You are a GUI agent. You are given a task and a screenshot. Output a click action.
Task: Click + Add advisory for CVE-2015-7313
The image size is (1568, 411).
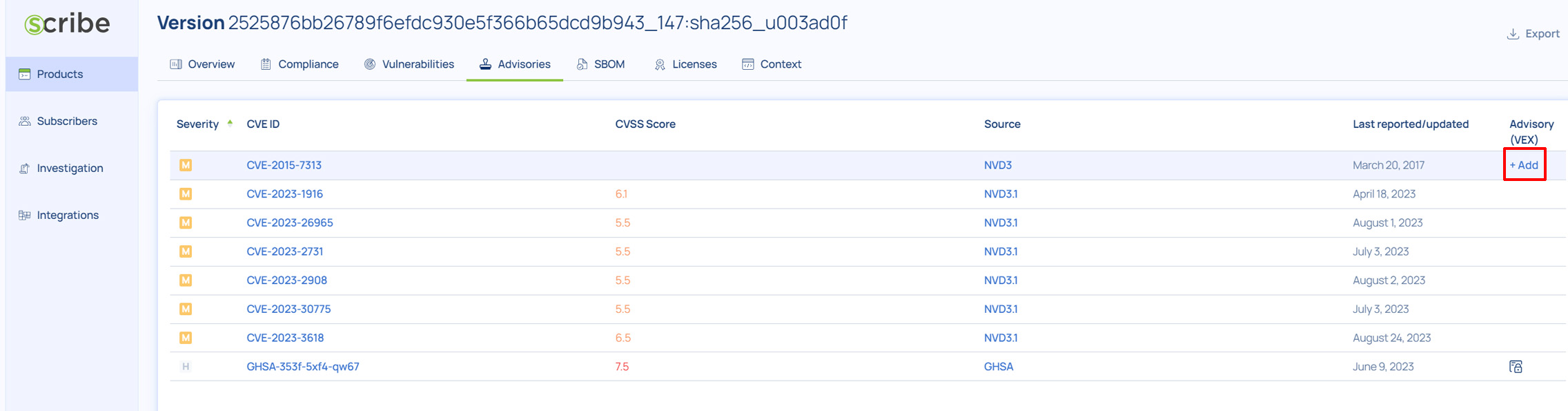point(1524,165)
